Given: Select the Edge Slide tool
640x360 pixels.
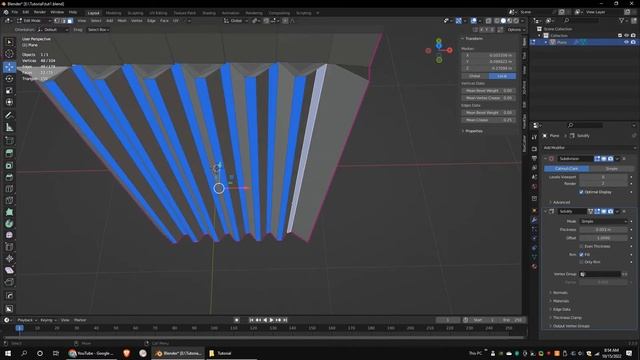Looking at the screenshot, I should tap(9, 247).
